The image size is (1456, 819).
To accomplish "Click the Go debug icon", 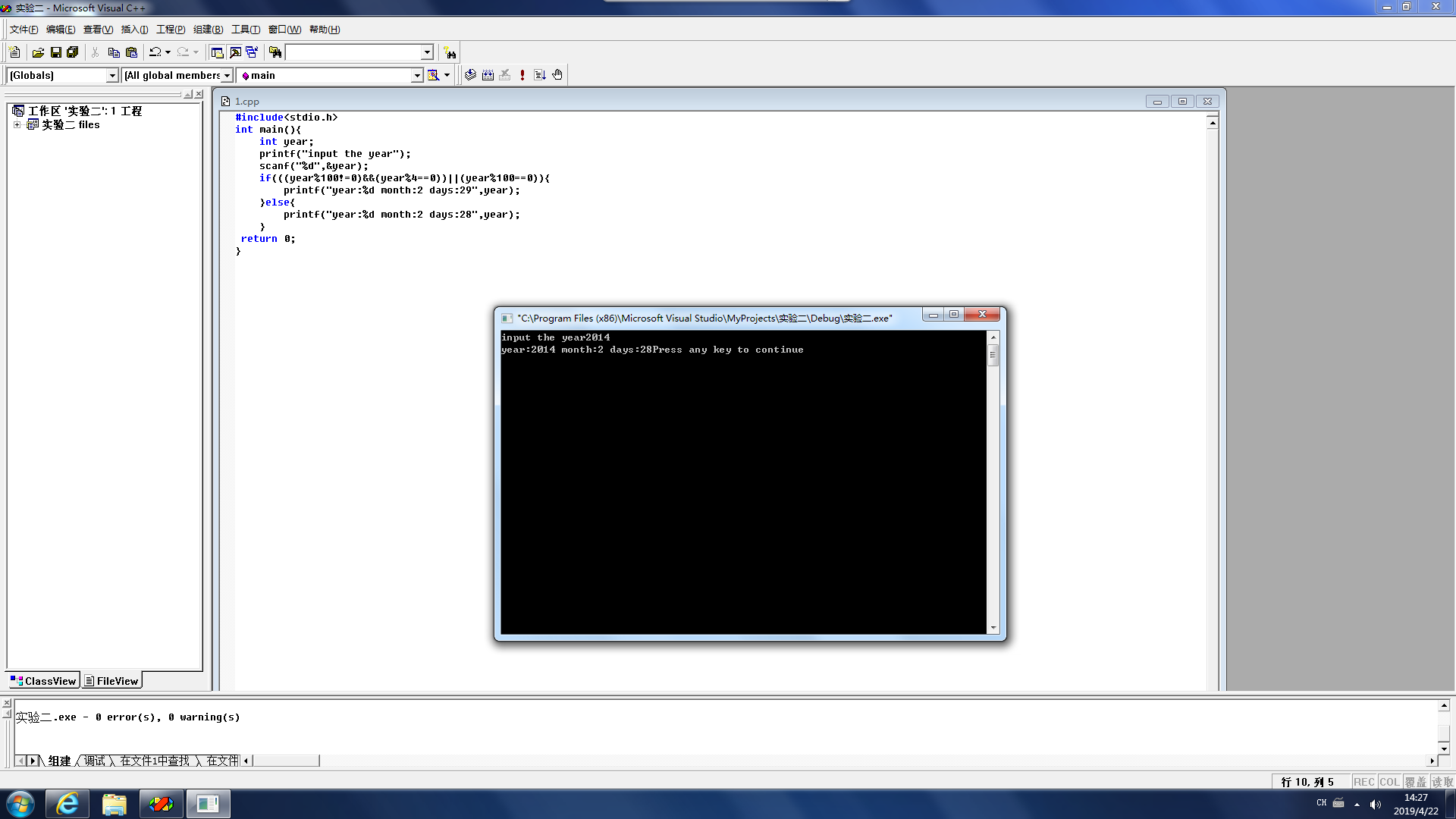I will tap(540, 75).
